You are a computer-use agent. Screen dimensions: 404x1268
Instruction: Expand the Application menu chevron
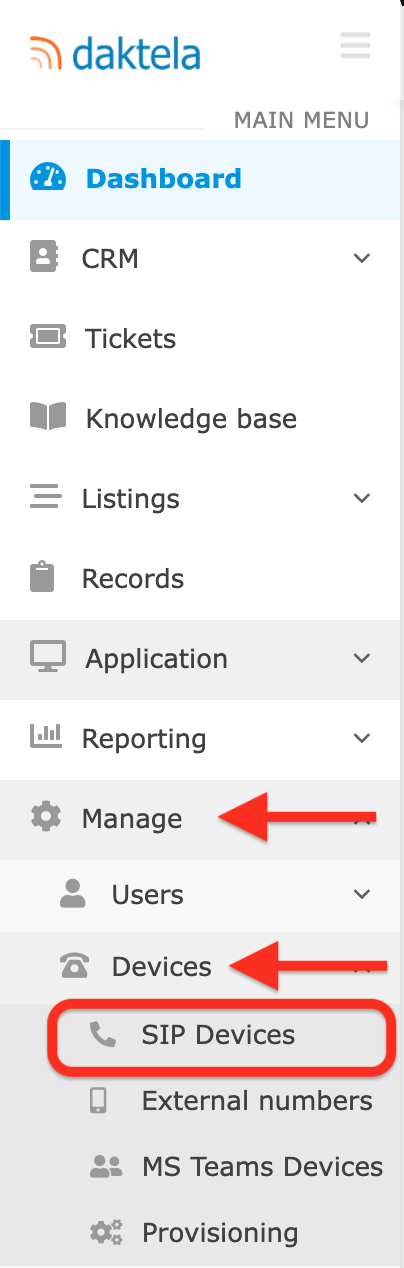coord(362,658)
